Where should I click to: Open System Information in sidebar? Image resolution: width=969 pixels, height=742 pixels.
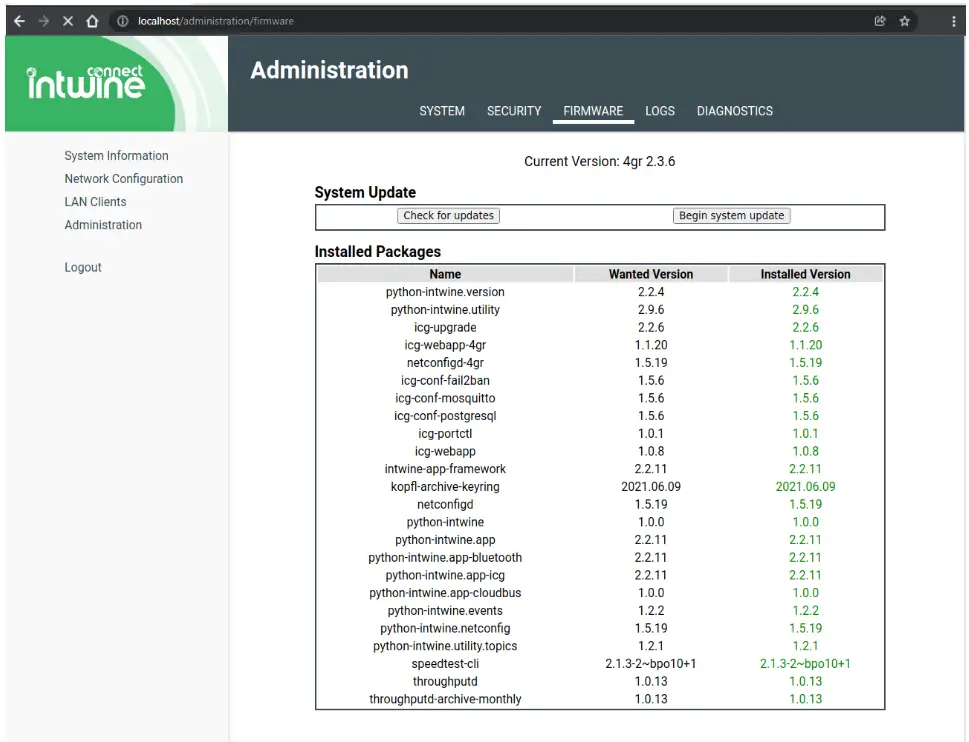tap(116, 156)
